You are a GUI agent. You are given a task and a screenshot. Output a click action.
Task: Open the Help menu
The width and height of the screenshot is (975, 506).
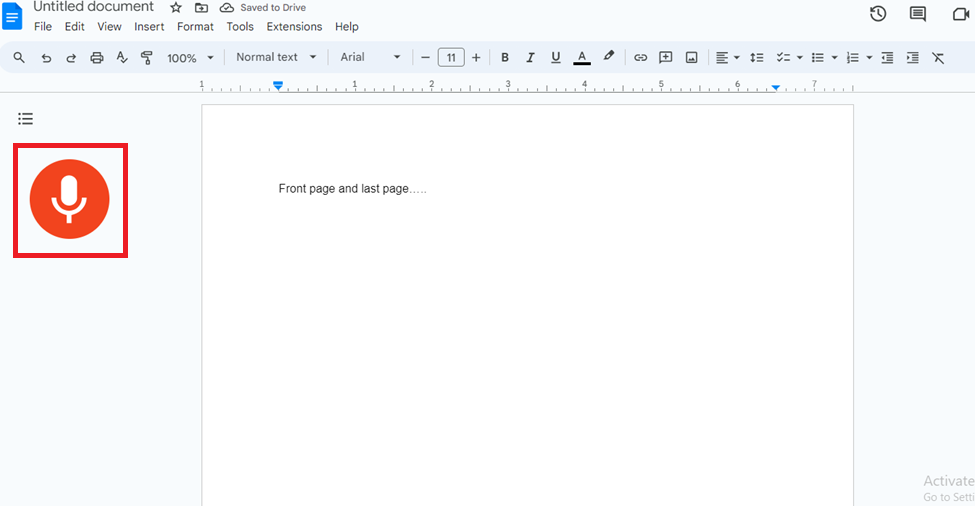click(347, 27)
